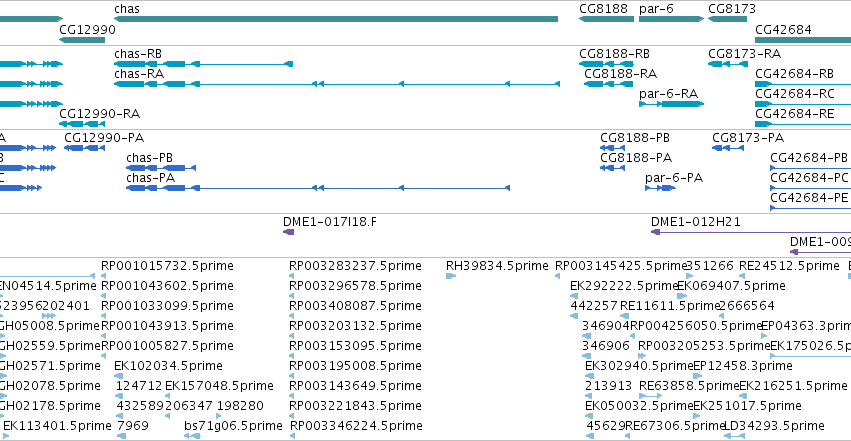
Task: Click the CG8173 gene label
Action: [x=732, y=9]
